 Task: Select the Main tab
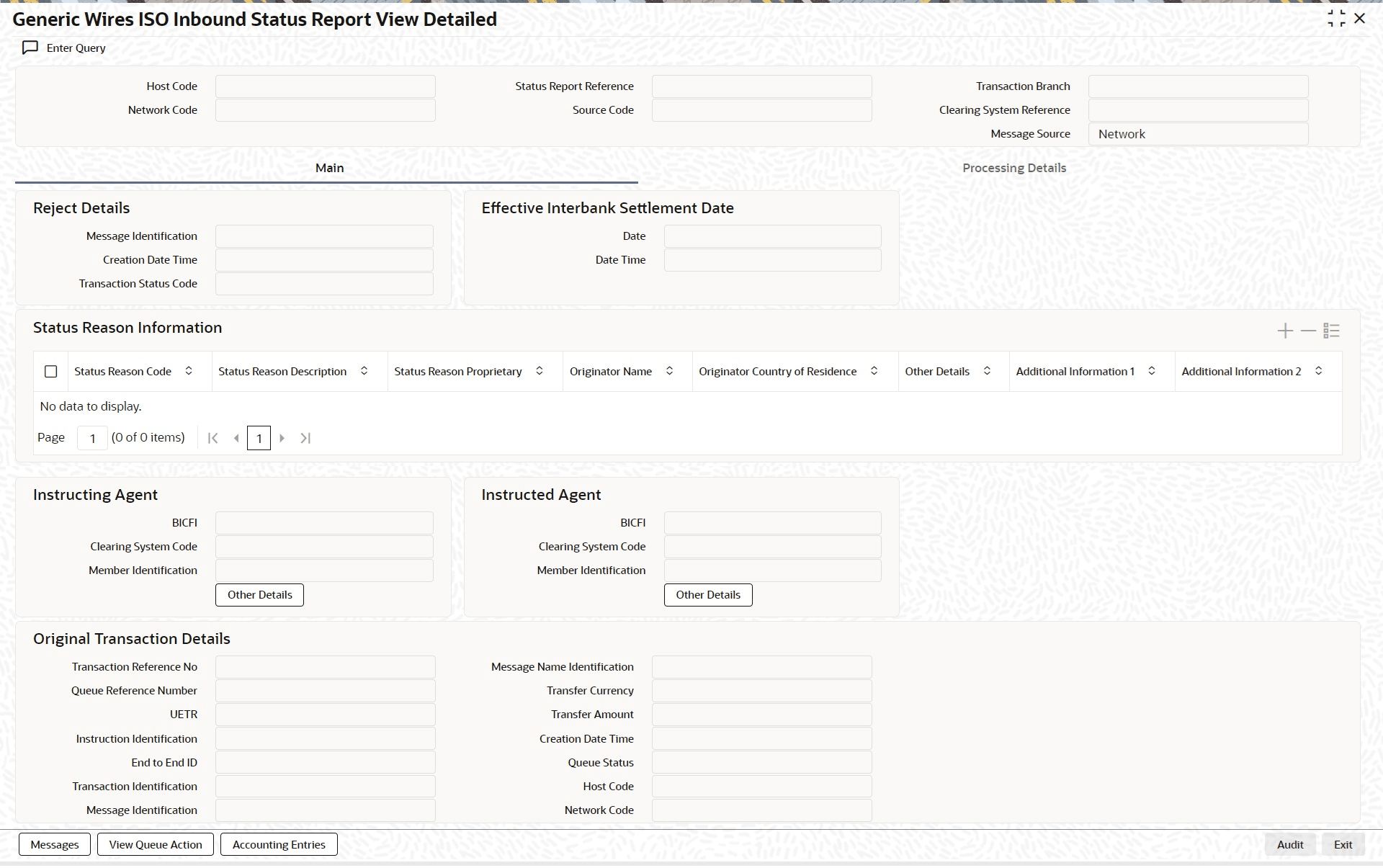click(x=329, y=168)
